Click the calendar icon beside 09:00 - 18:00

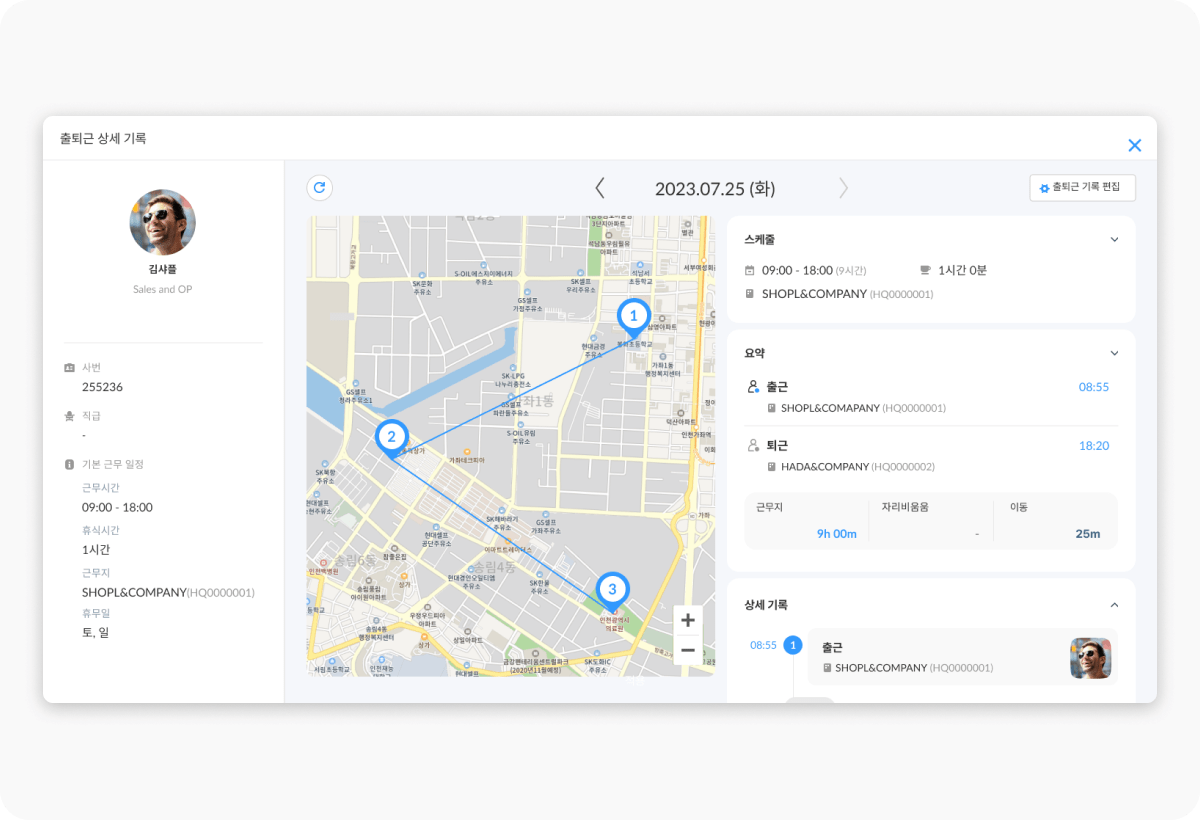750,270
